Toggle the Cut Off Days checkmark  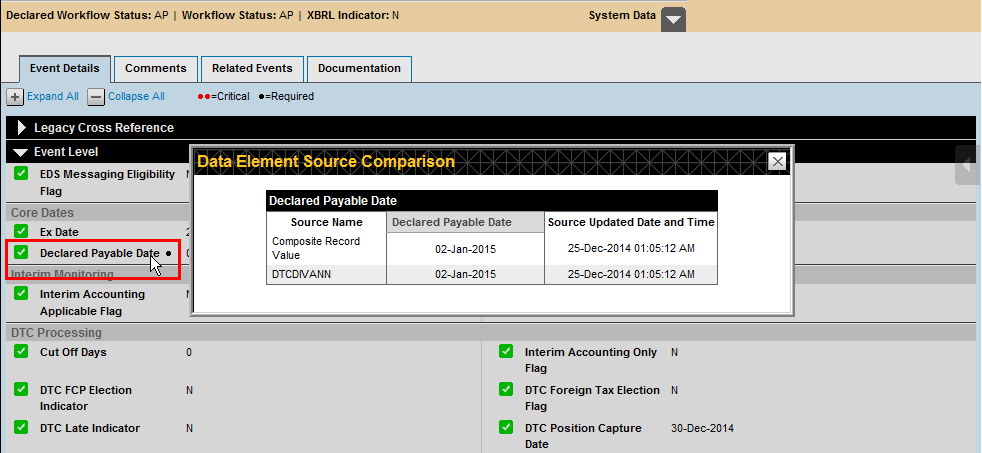(x=21, y=351)
